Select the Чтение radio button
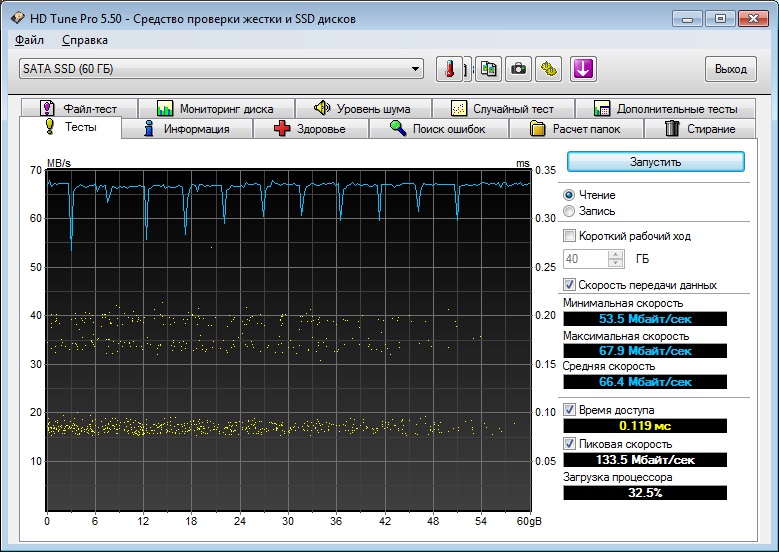 pyautogui.click(x=569, y=195)
